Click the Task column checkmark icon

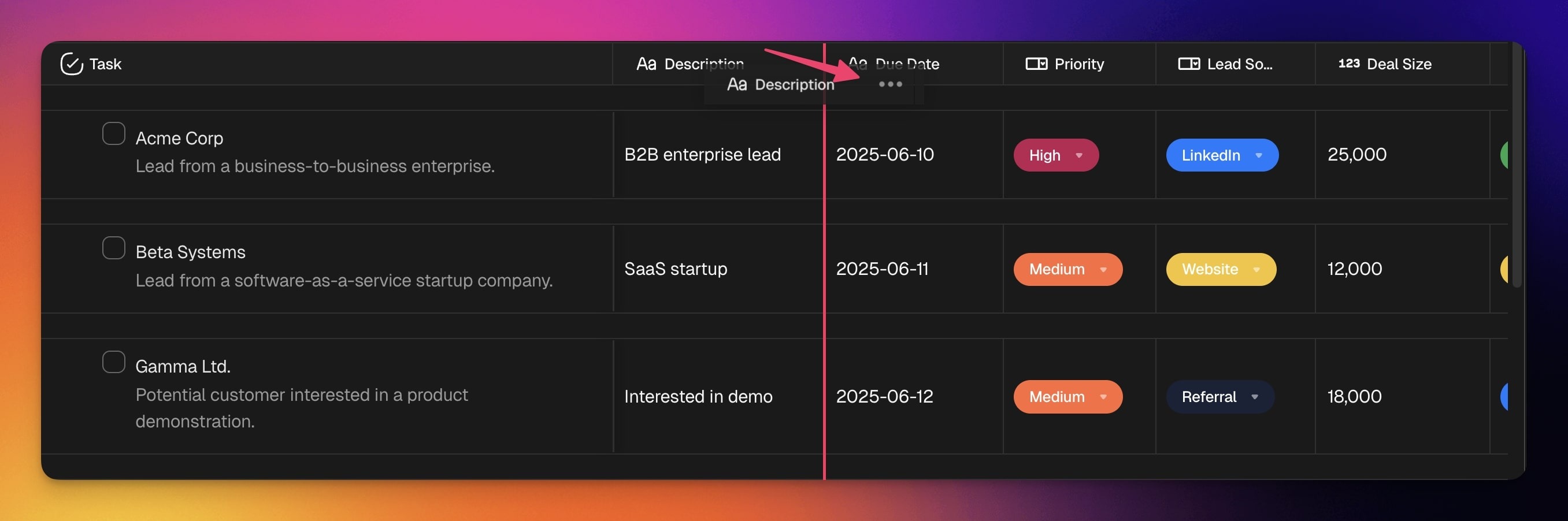[x=71, y=64]
